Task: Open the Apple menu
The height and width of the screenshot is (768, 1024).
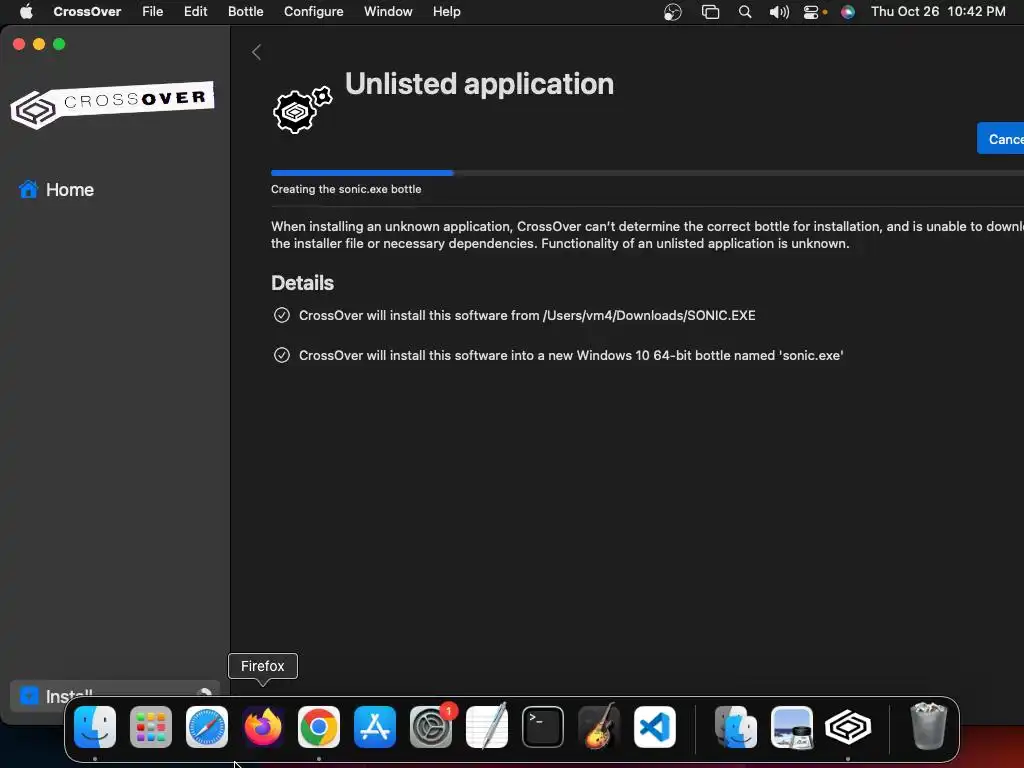Action: point(26,12)
